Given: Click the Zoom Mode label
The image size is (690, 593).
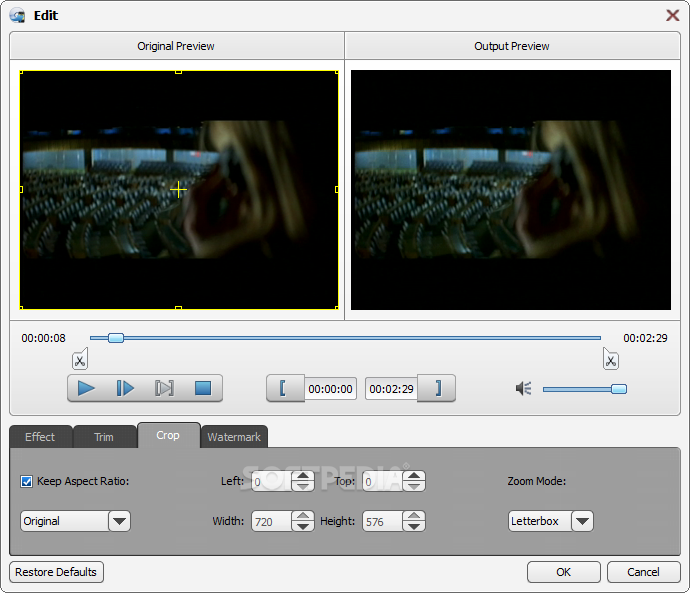Looking at the screenshot, I should (537, 481).
